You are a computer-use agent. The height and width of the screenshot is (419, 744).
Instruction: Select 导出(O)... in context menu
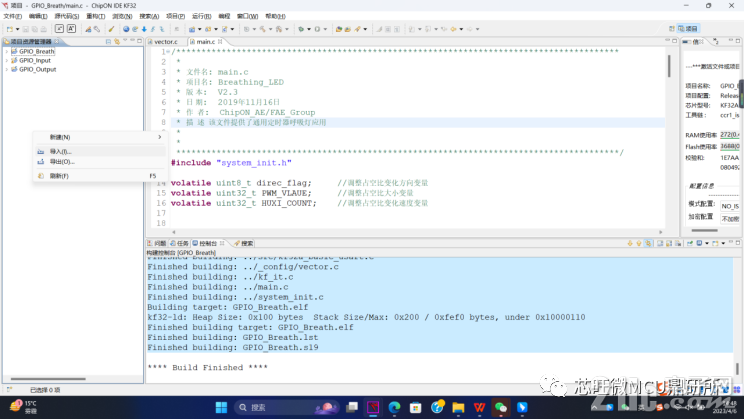100,162
